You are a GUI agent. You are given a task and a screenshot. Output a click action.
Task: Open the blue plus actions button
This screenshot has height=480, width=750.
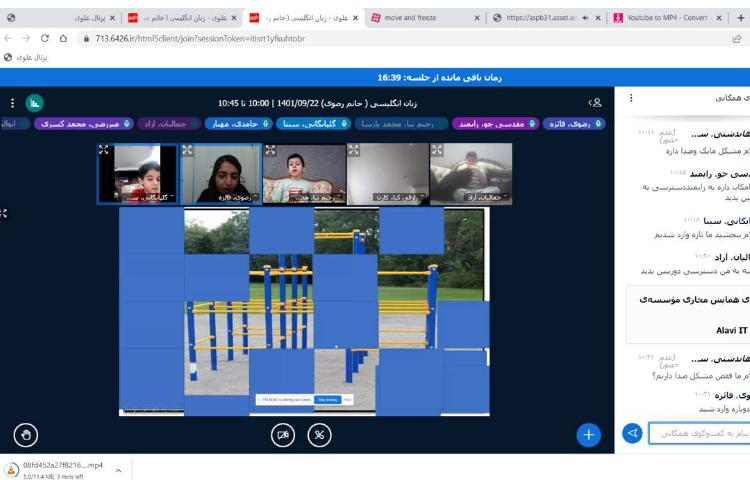pyautogui.click(x=589, y=434)
